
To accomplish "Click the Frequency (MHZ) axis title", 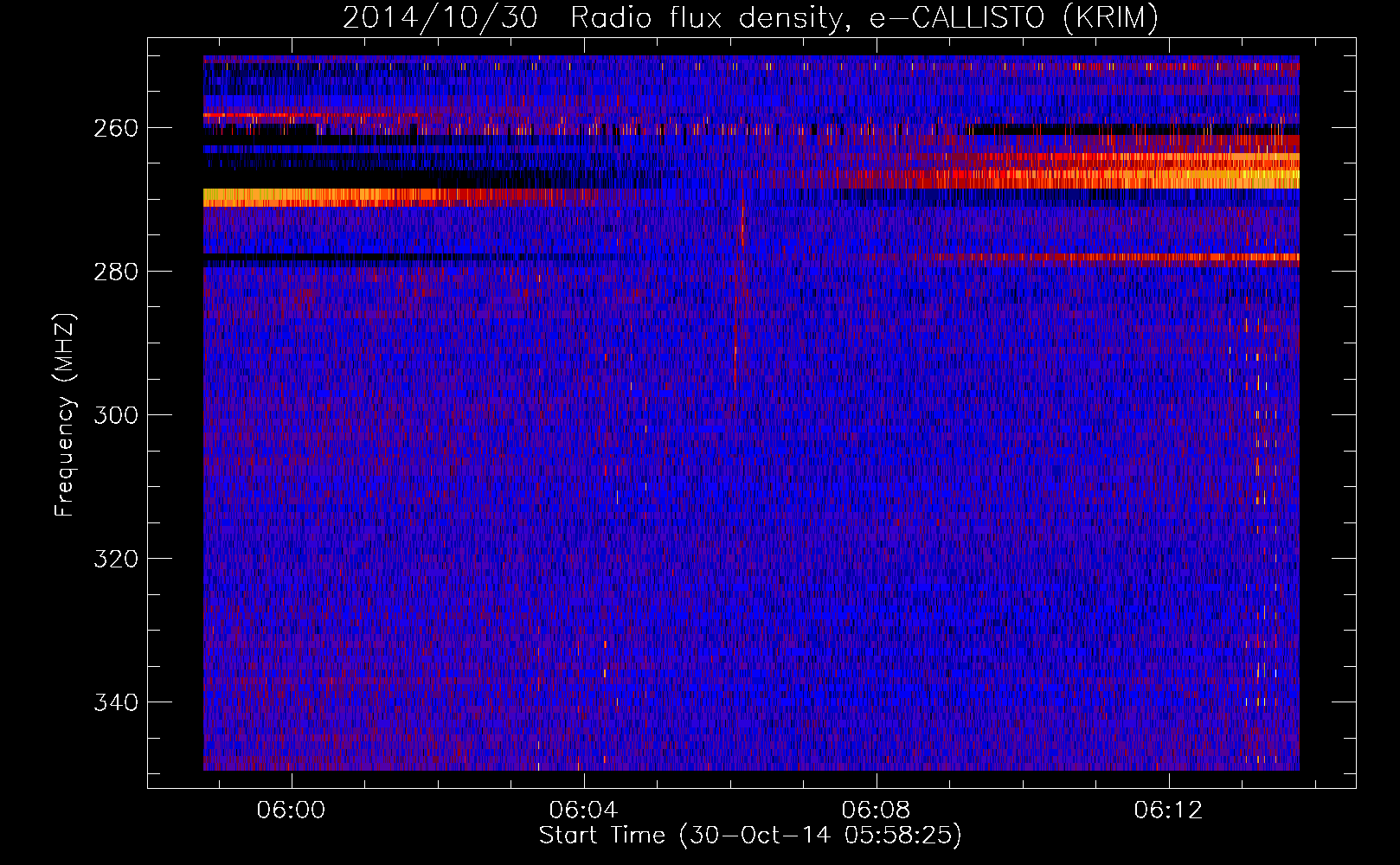I will [66, 414].
